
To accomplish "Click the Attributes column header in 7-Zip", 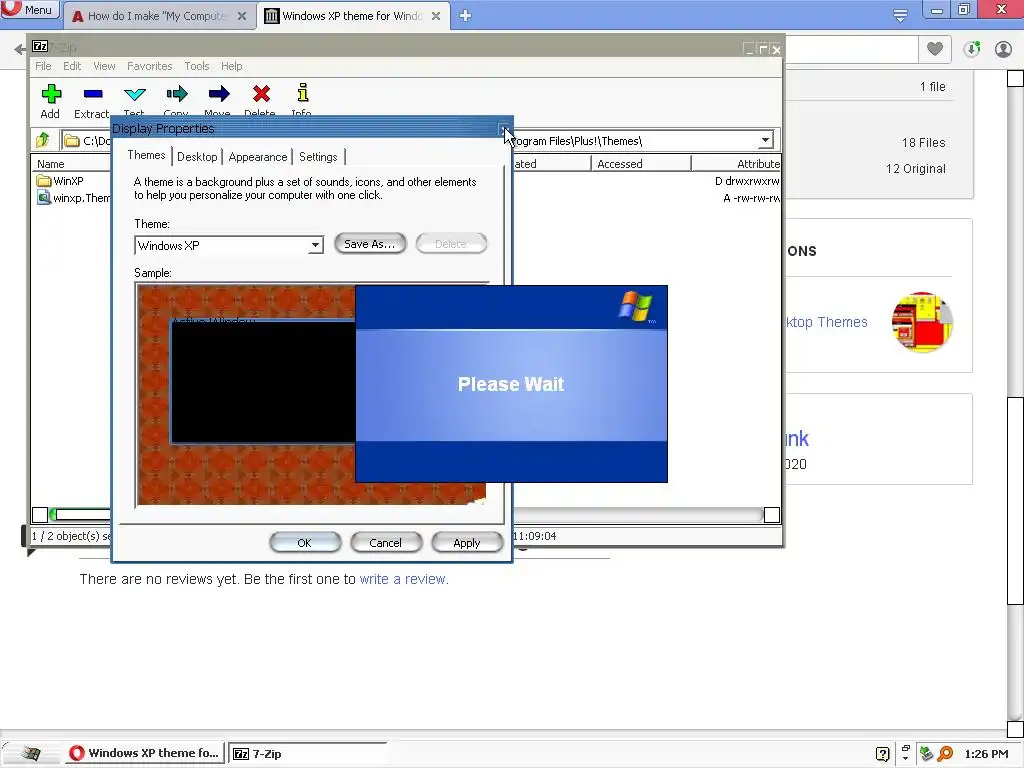I will (x=737, y=164).
